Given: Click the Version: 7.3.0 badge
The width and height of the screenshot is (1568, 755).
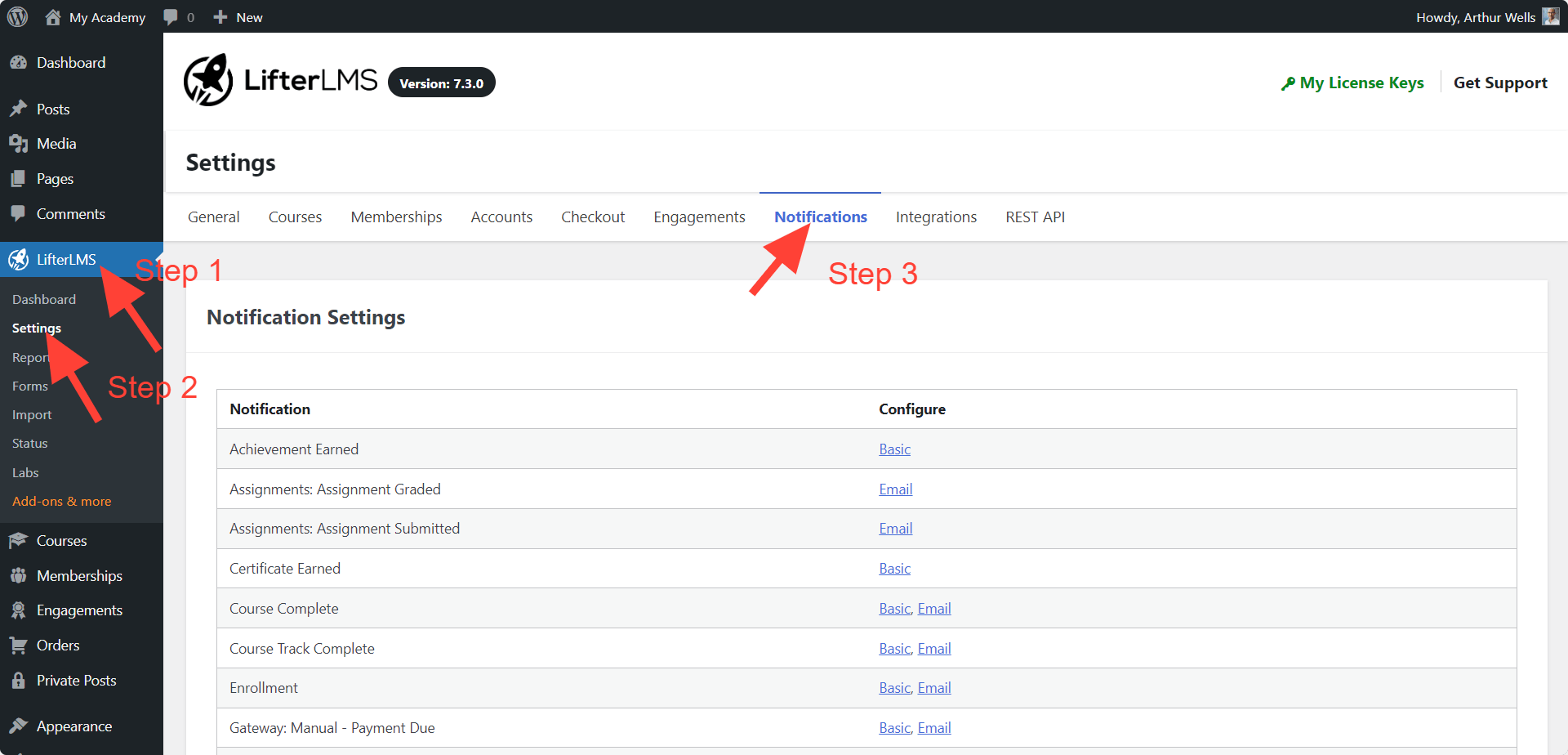Looking at the screenshot, I should tap(442, 83).
